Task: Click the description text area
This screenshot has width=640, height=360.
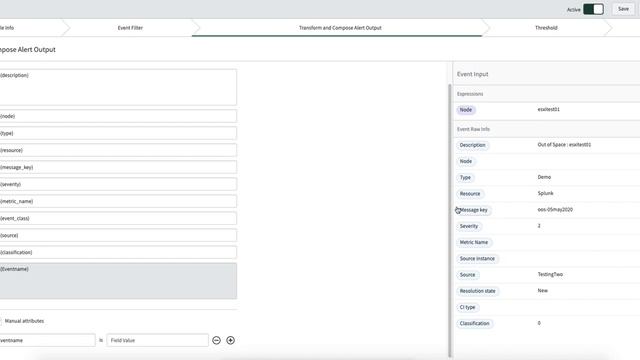Action: click(x=118, y=87)
